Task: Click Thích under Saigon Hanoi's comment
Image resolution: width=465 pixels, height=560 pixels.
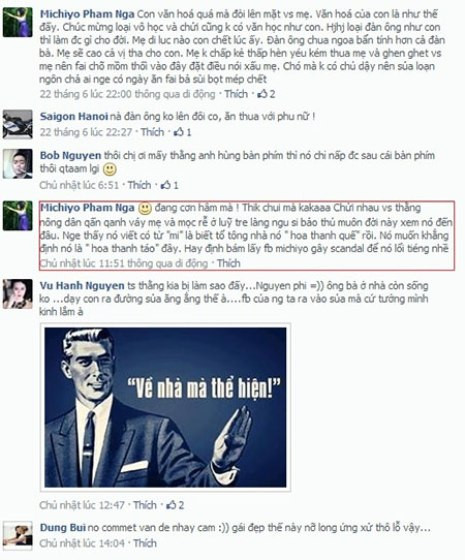Action: coord(152,132)
